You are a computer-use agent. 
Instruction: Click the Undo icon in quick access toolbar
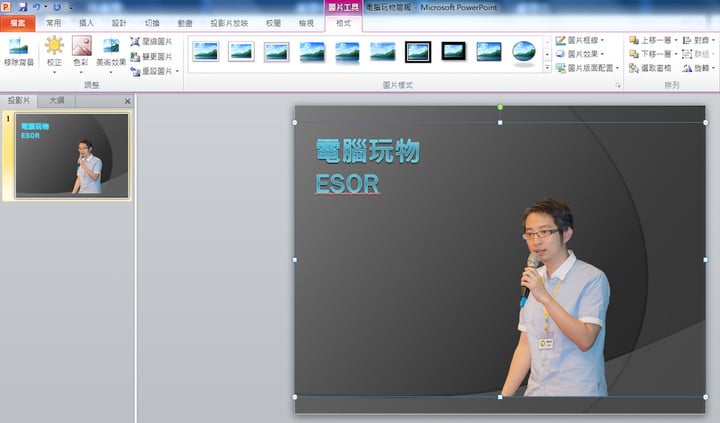(x=36, y=7)
